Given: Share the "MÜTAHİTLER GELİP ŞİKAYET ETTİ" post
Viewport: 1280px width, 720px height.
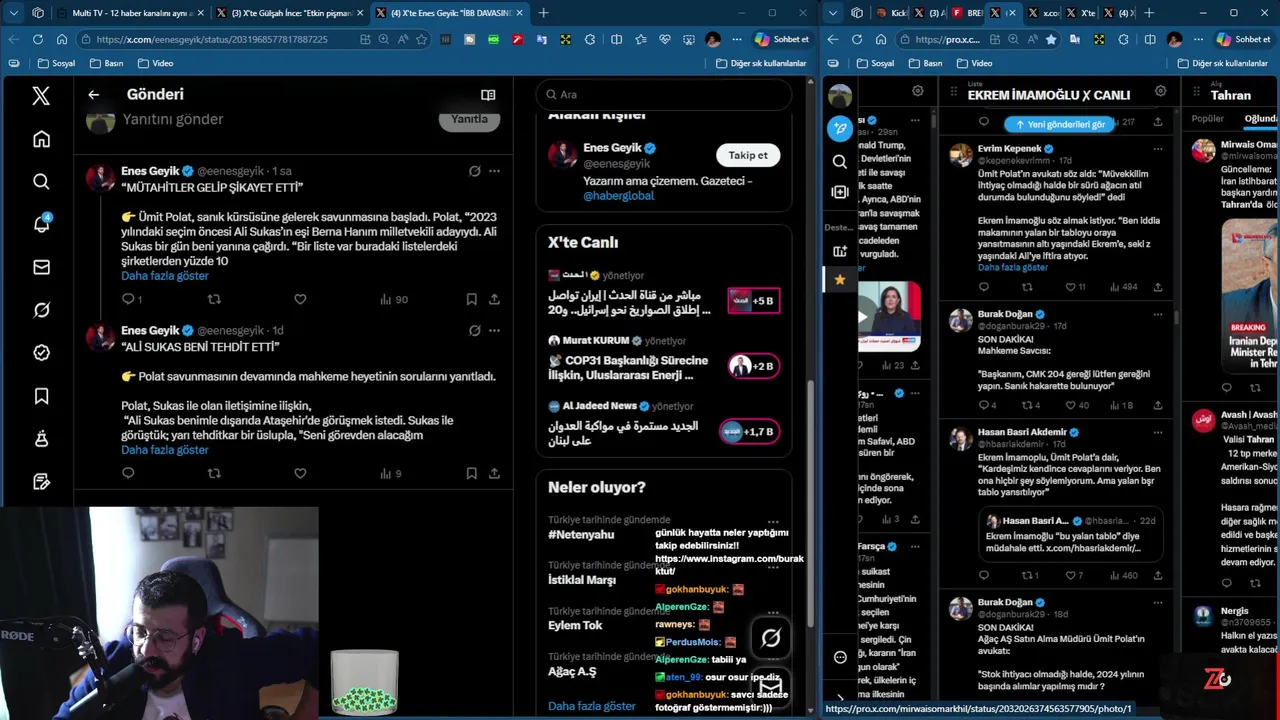Looking at the screenshot, I should pos(494,299).
